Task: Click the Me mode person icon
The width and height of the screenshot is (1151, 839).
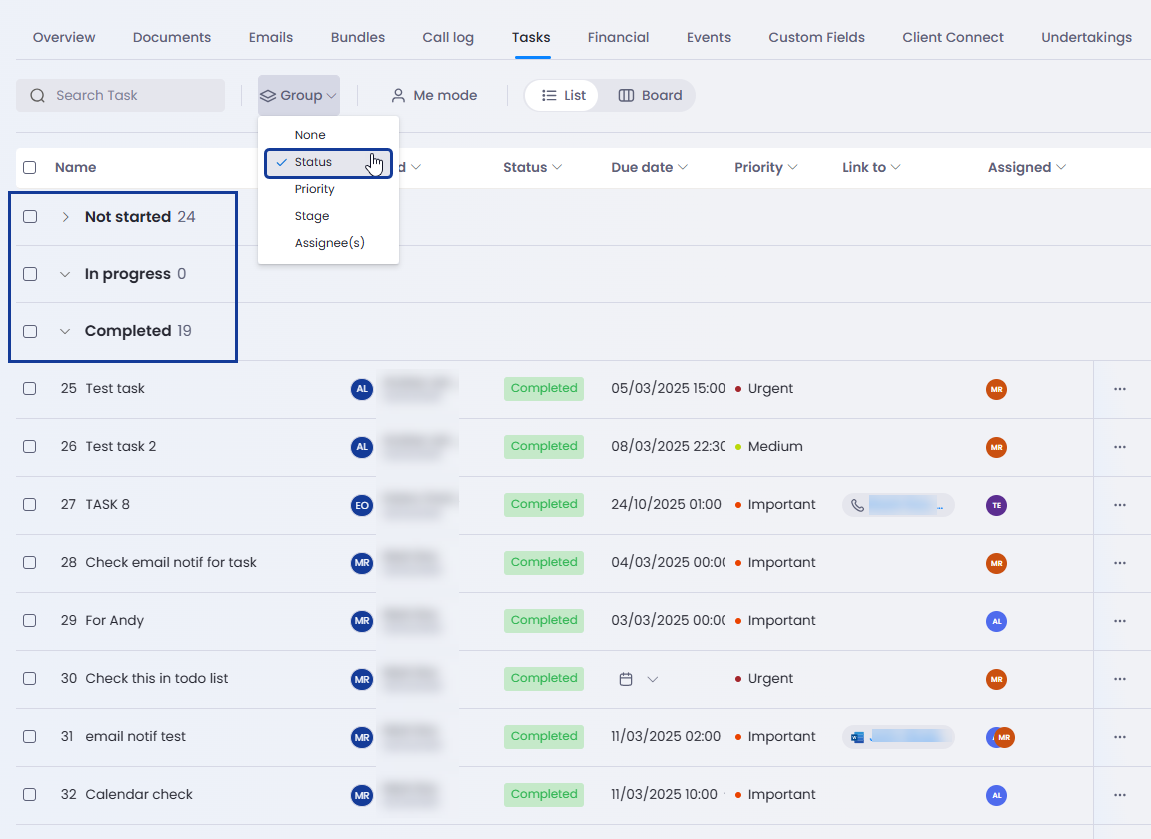Action: pyautogui.click(x=398, y=95)
